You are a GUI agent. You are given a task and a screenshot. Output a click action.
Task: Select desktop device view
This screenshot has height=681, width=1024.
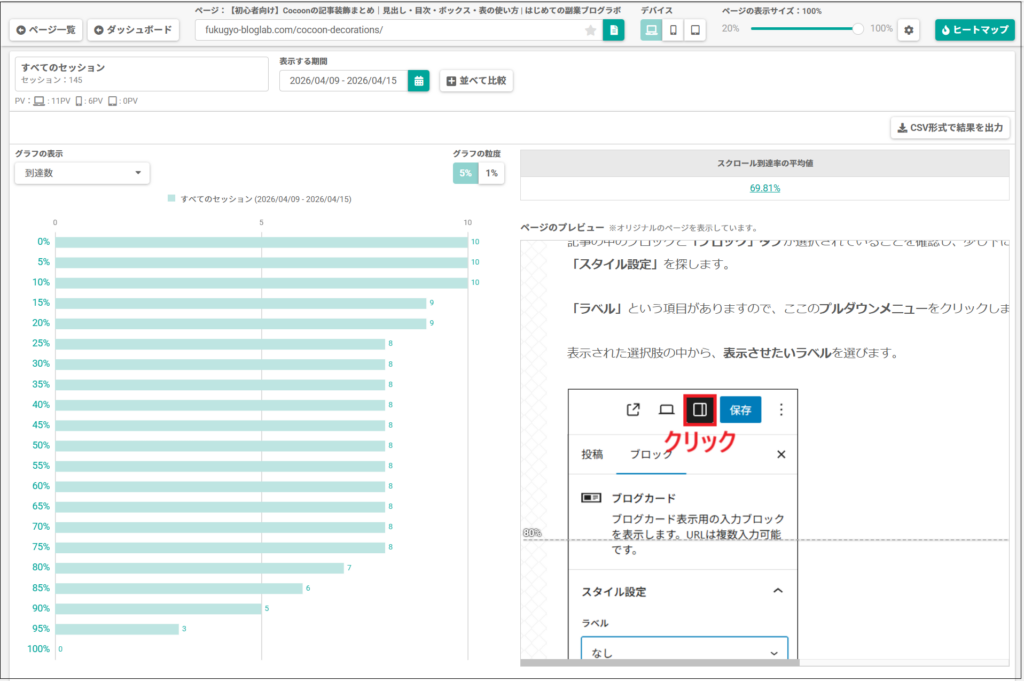click(651, 30)
